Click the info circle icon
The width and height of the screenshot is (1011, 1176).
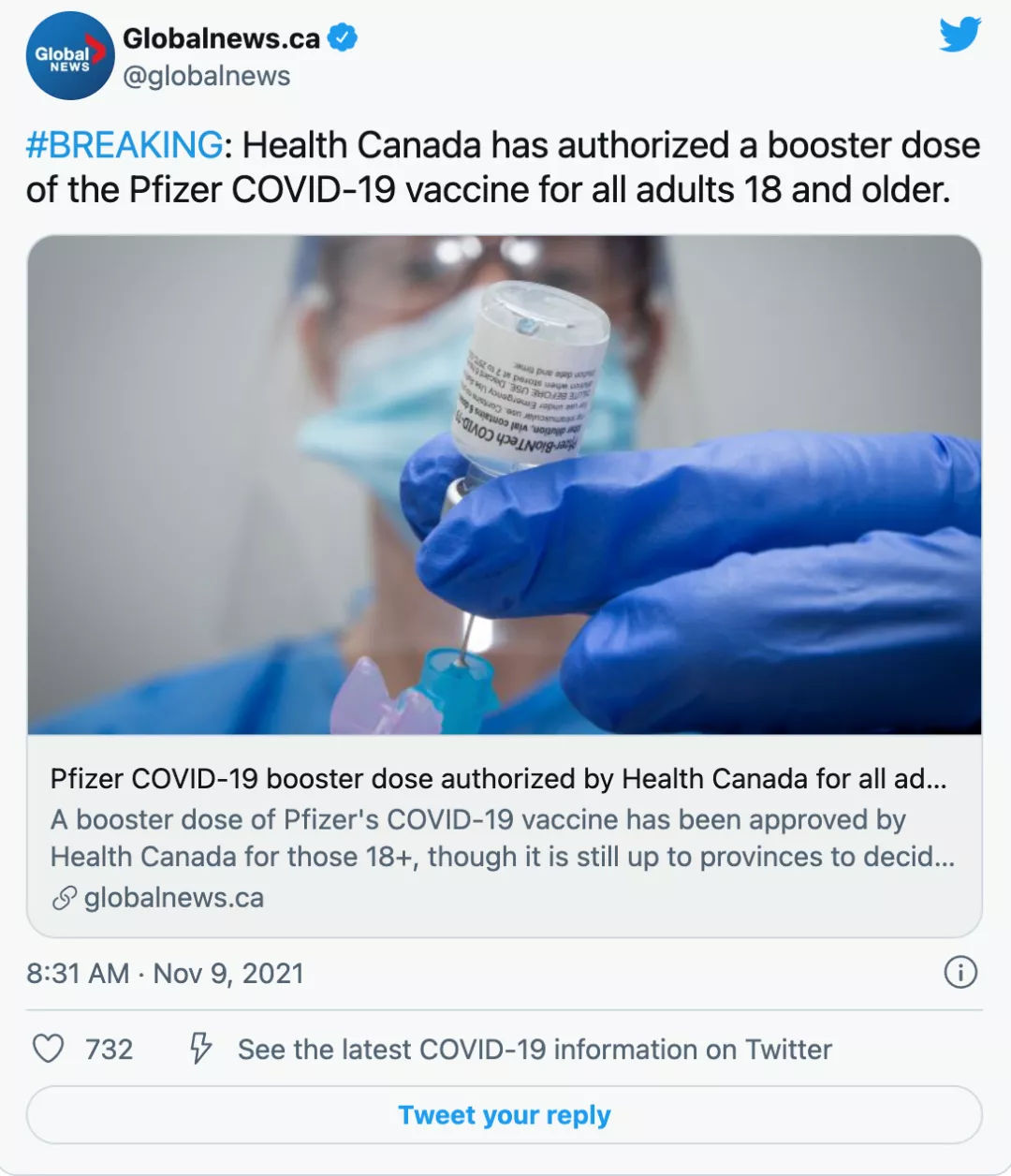tap(960, 973)
